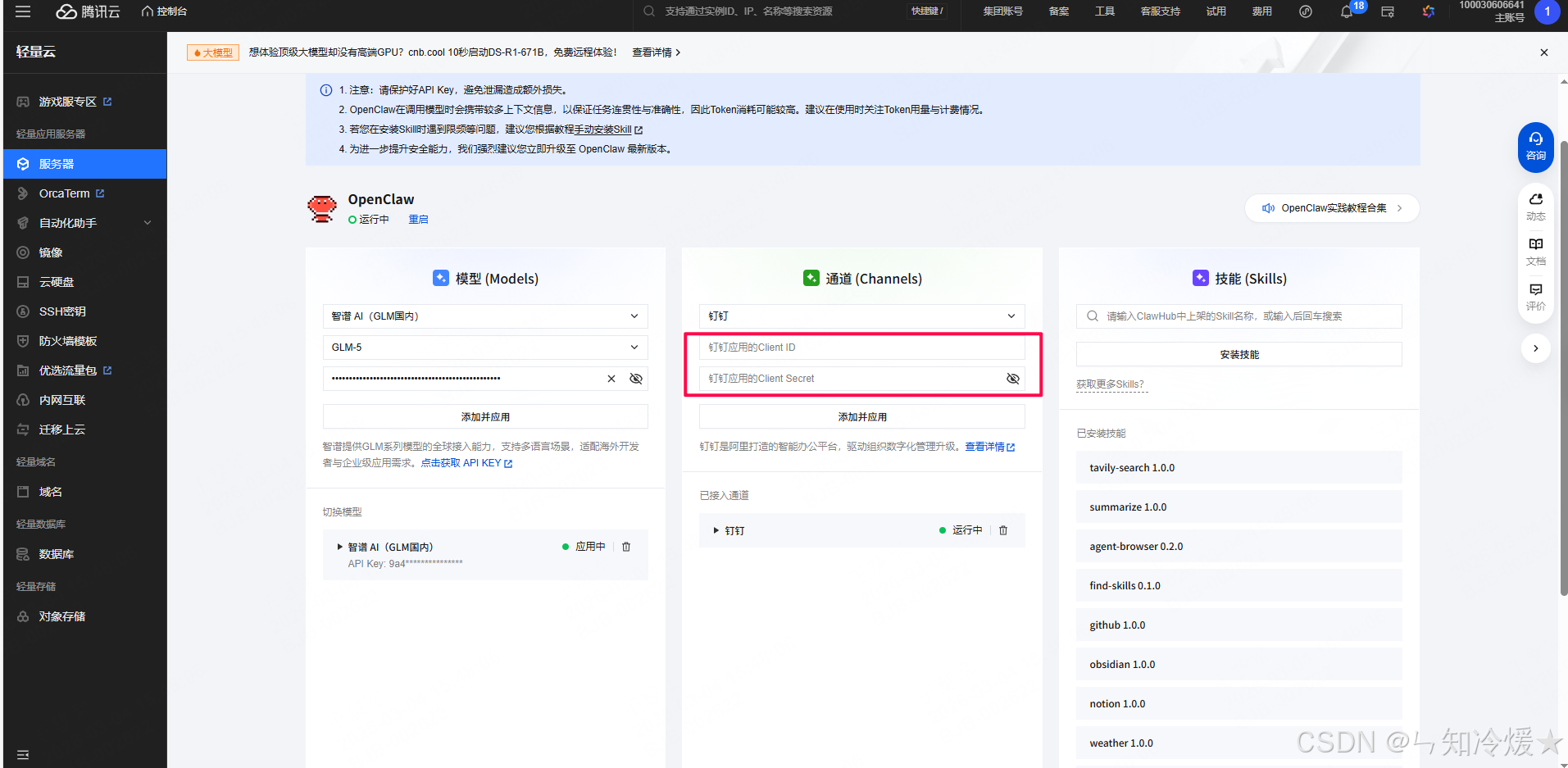Select tavily-search 1.0.0 skill row
This screenshot has width=1568, height=768.
pyautogui.click(x=1238, y=468)
